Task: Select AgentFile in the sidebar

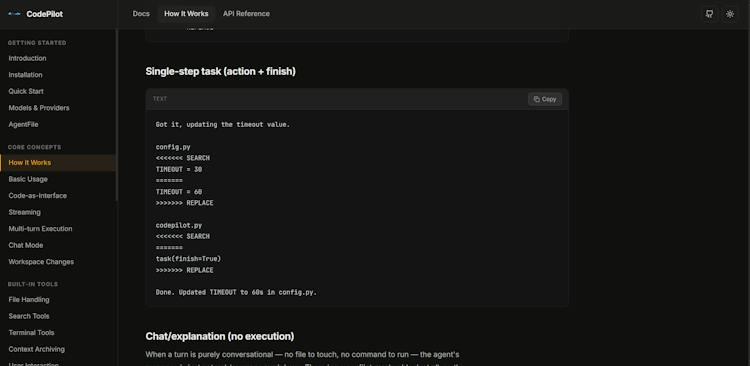Action: pyautogui.click(x=23, y=124)
